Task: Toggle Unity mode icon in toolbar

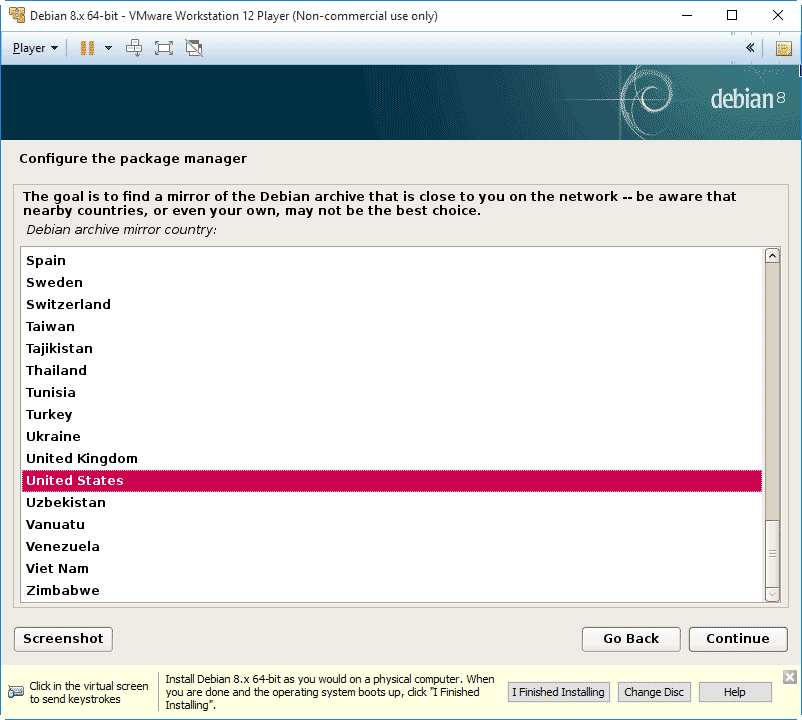Action: point(194,48)
